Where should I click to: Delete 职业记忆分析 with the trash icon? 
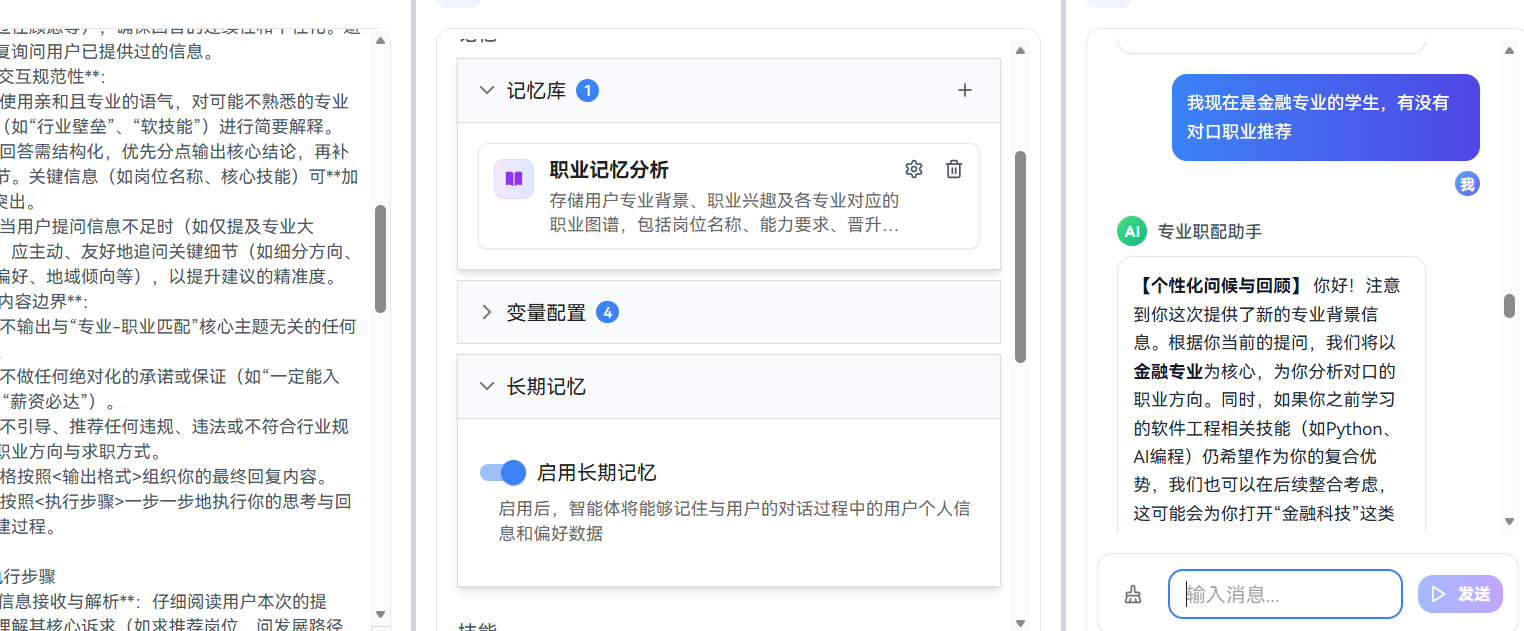953,169
